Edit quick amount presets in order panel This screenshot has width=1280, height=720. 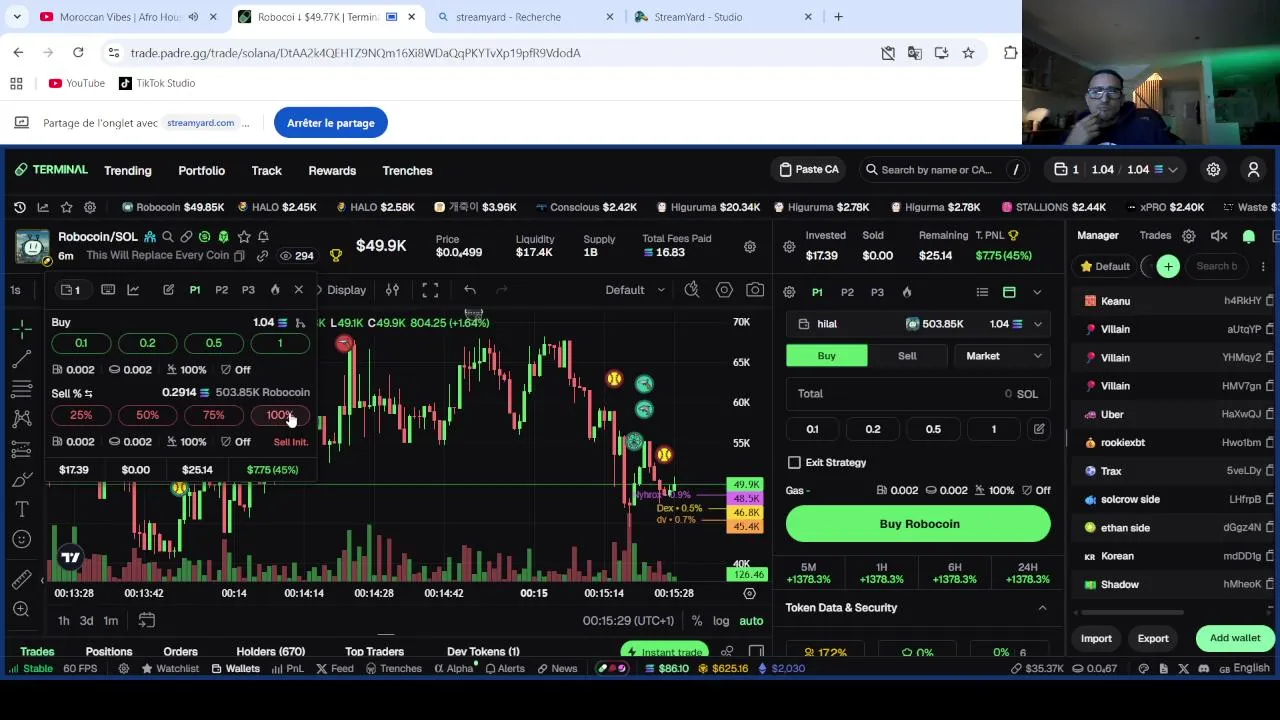point(1039,429)
